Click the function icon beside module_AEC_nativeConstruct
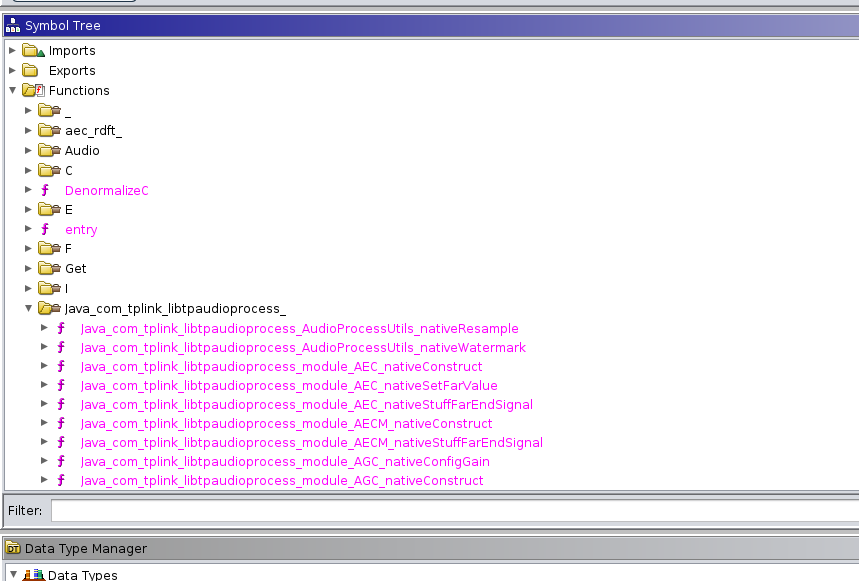This screenshot has height=581, width=859. click(61, 366)
